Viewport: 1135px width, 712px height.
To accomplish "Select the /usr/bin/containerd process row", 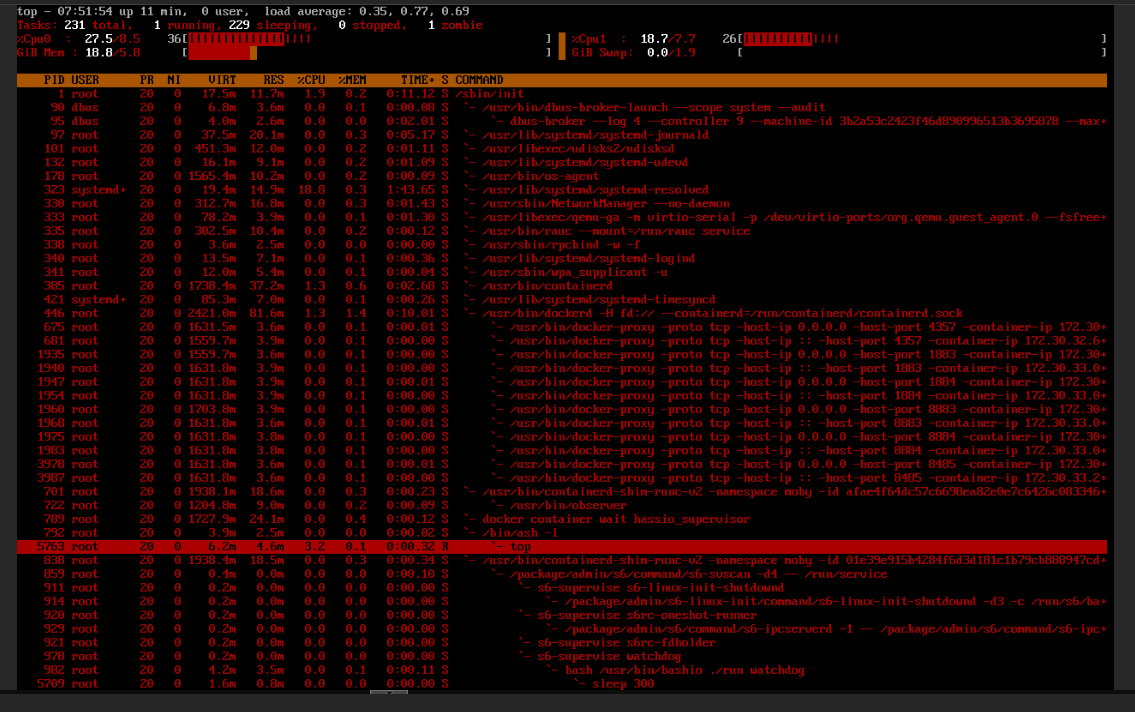I will (562, 287).
